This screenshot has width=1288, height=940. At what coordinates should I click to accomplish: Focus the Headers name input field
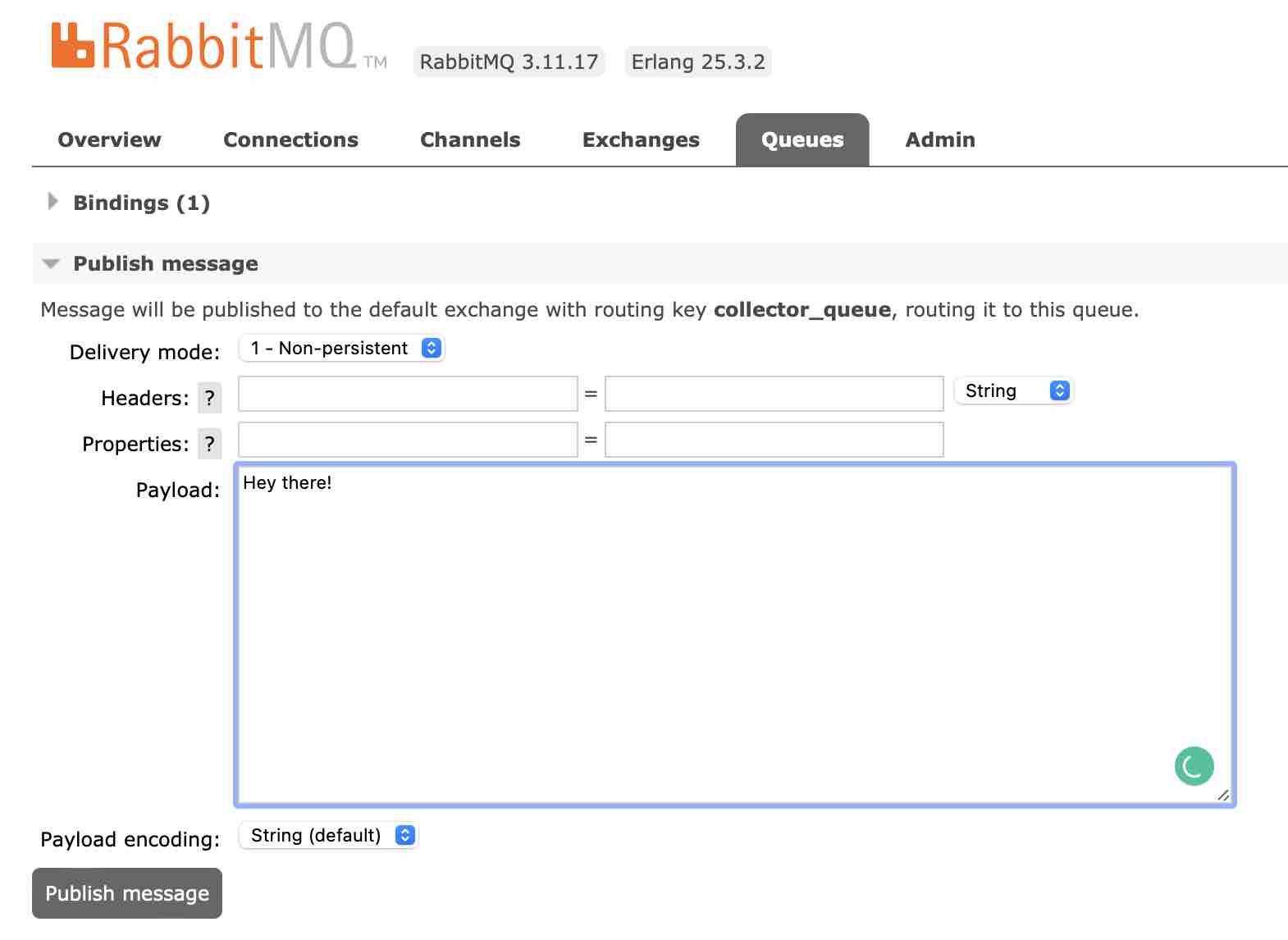(x=408, y=394)
